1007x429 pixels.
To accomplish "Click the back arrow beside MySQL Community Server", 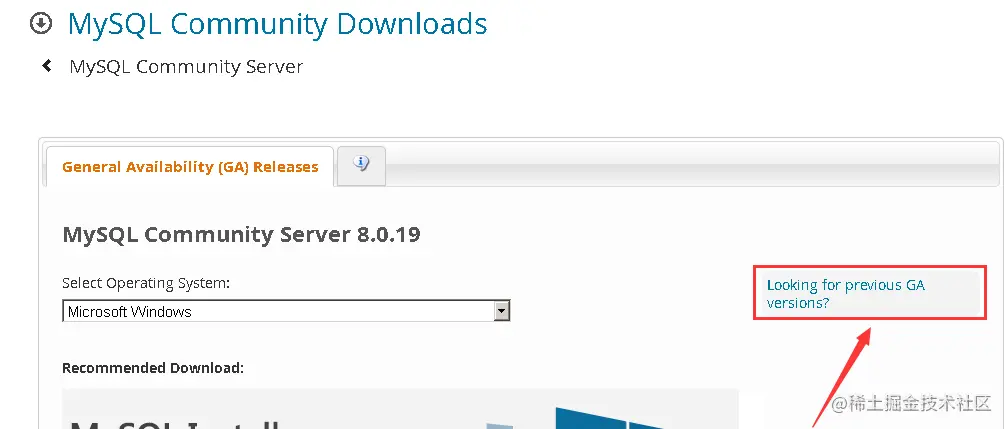I will [46, 66].
